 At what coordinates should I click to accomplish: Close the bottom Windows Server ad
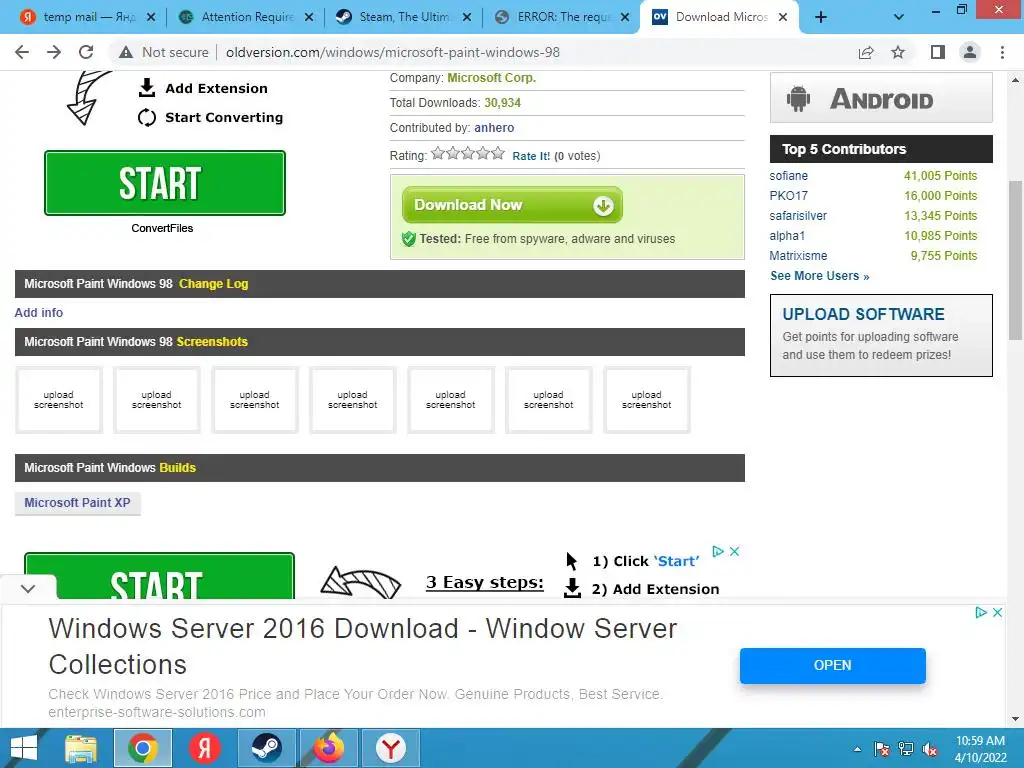tap(997, 613)
